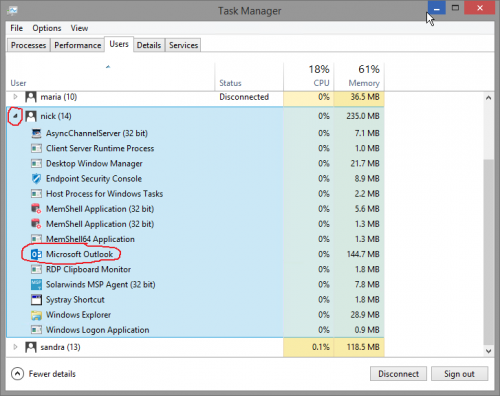
Task: Sort by the Memory column header
Action: (x=359, y=77)
